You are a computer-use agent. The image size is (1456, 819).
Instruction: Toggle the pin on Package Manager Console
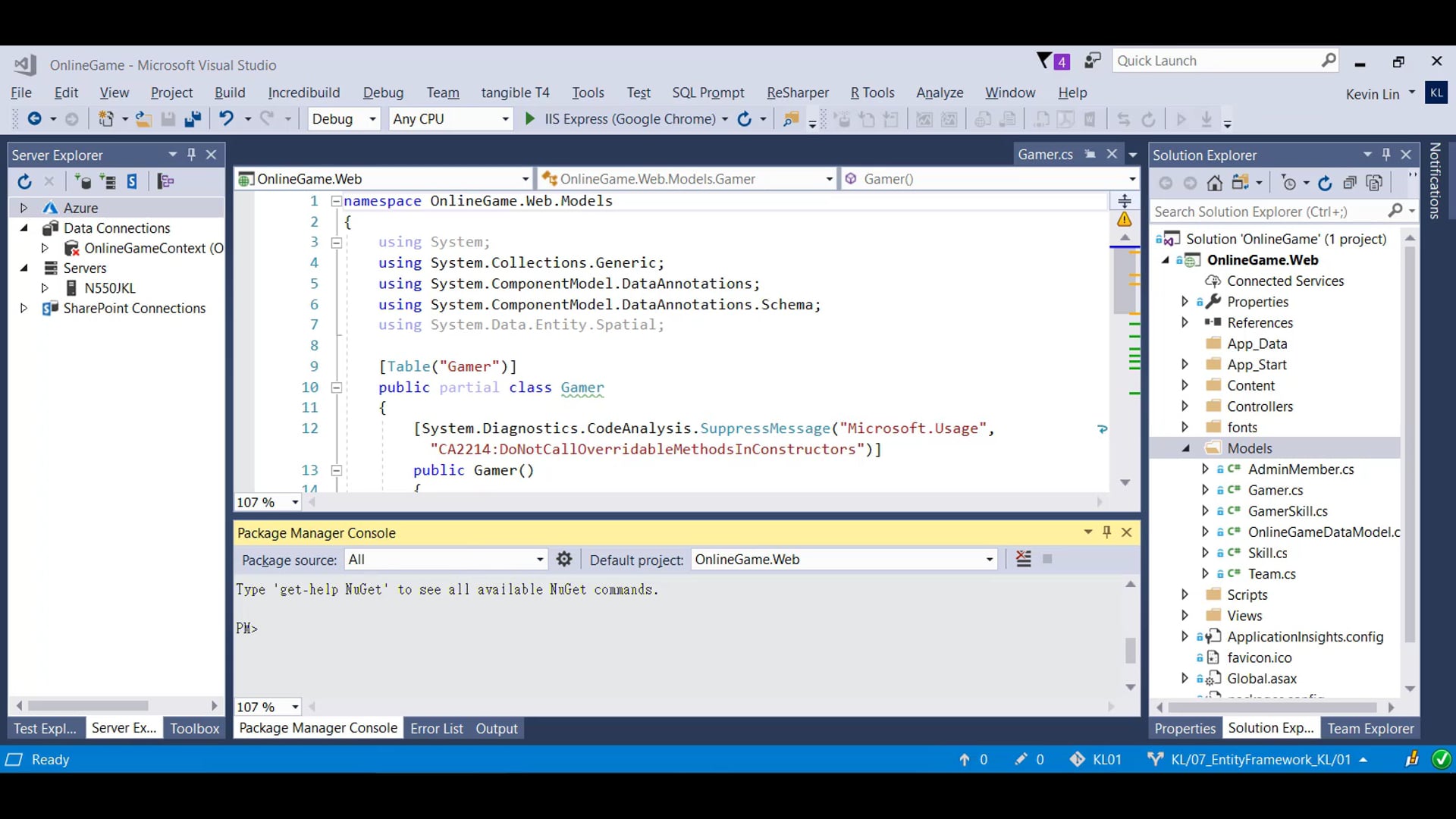tap(1106, 532)
